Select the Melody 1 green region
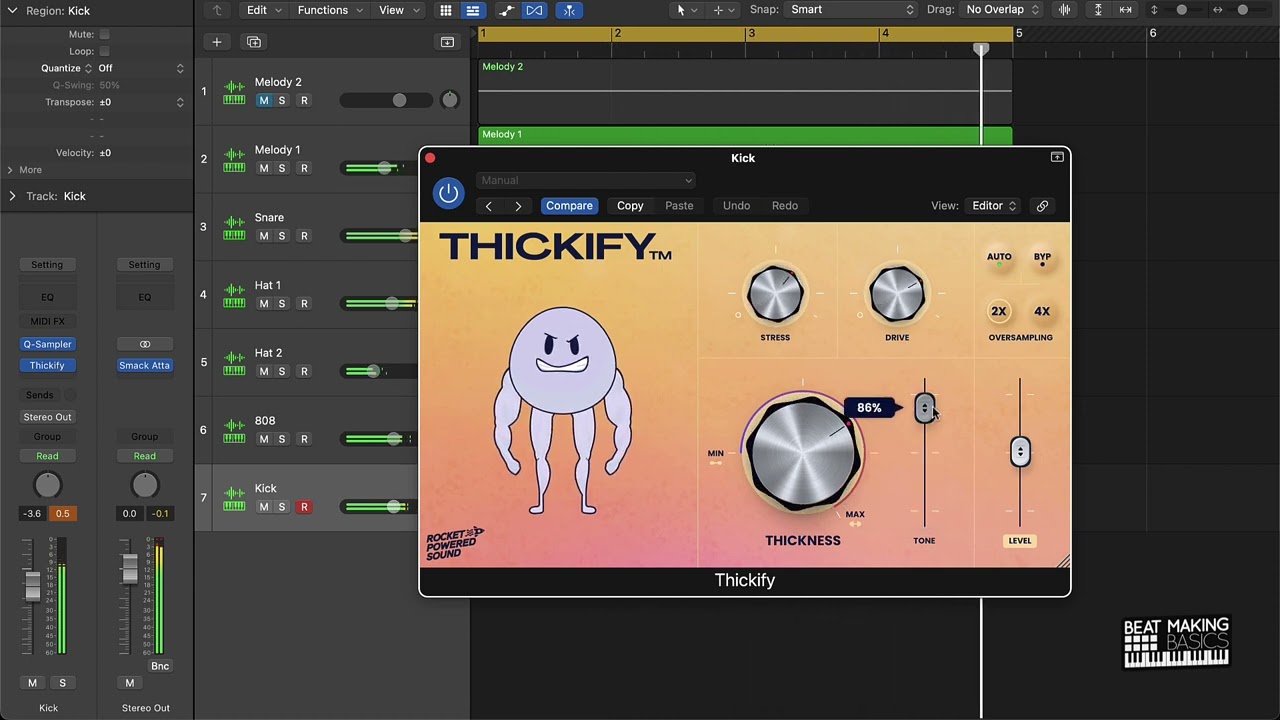 click(x=745, y=135)
